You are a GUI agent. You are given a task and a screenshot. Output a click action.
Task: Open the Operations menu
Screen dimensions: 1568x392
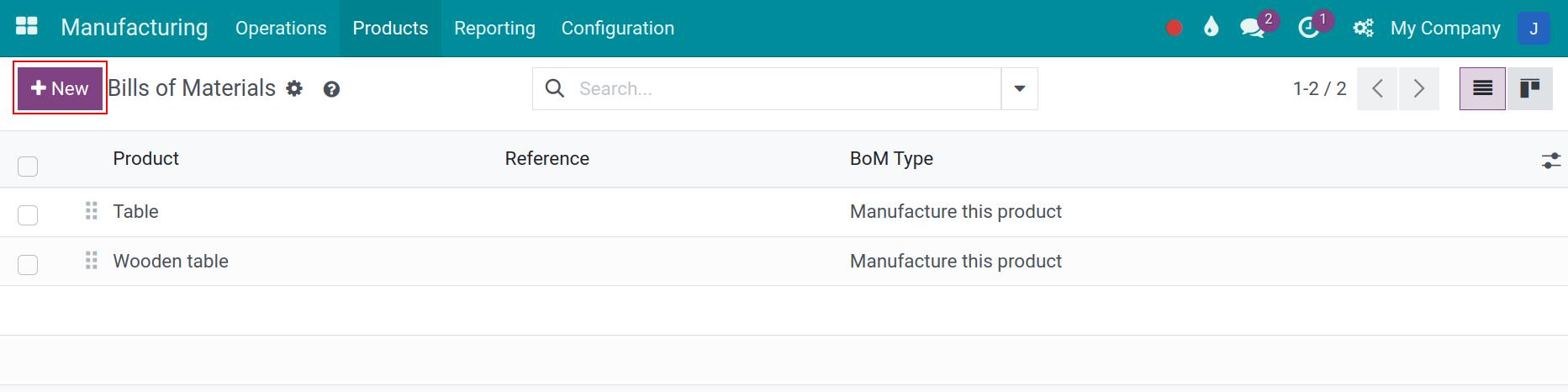[281, 28]
